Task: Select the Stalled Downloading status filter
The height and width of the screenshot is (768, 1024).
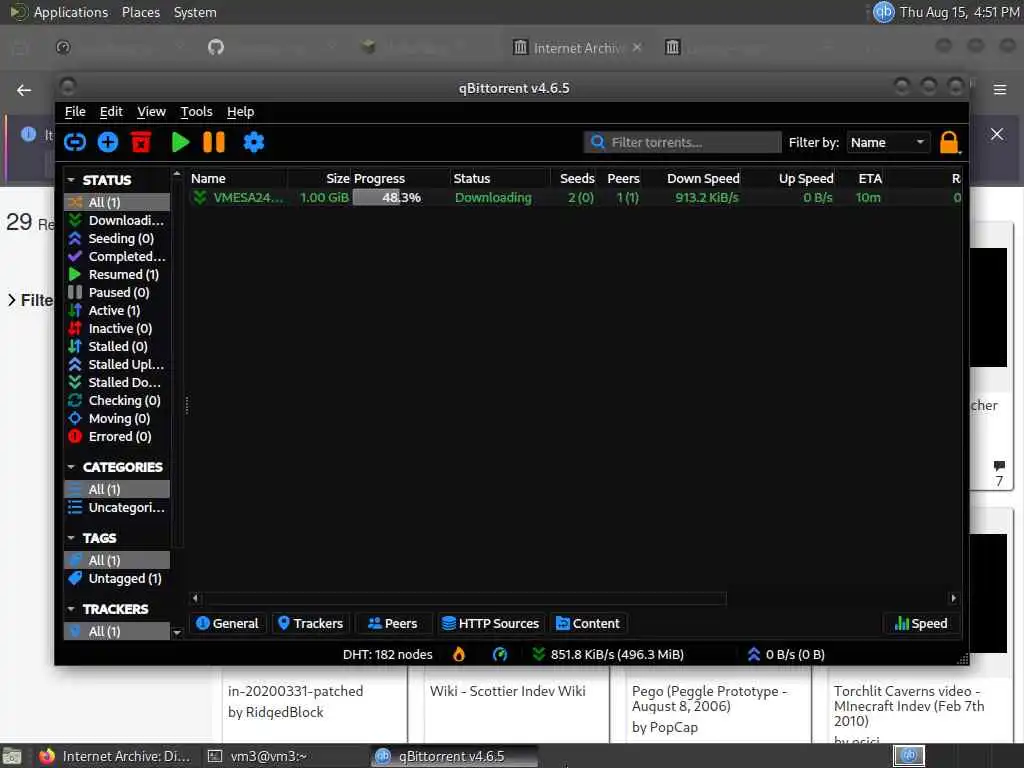Action: click(118, 382)
